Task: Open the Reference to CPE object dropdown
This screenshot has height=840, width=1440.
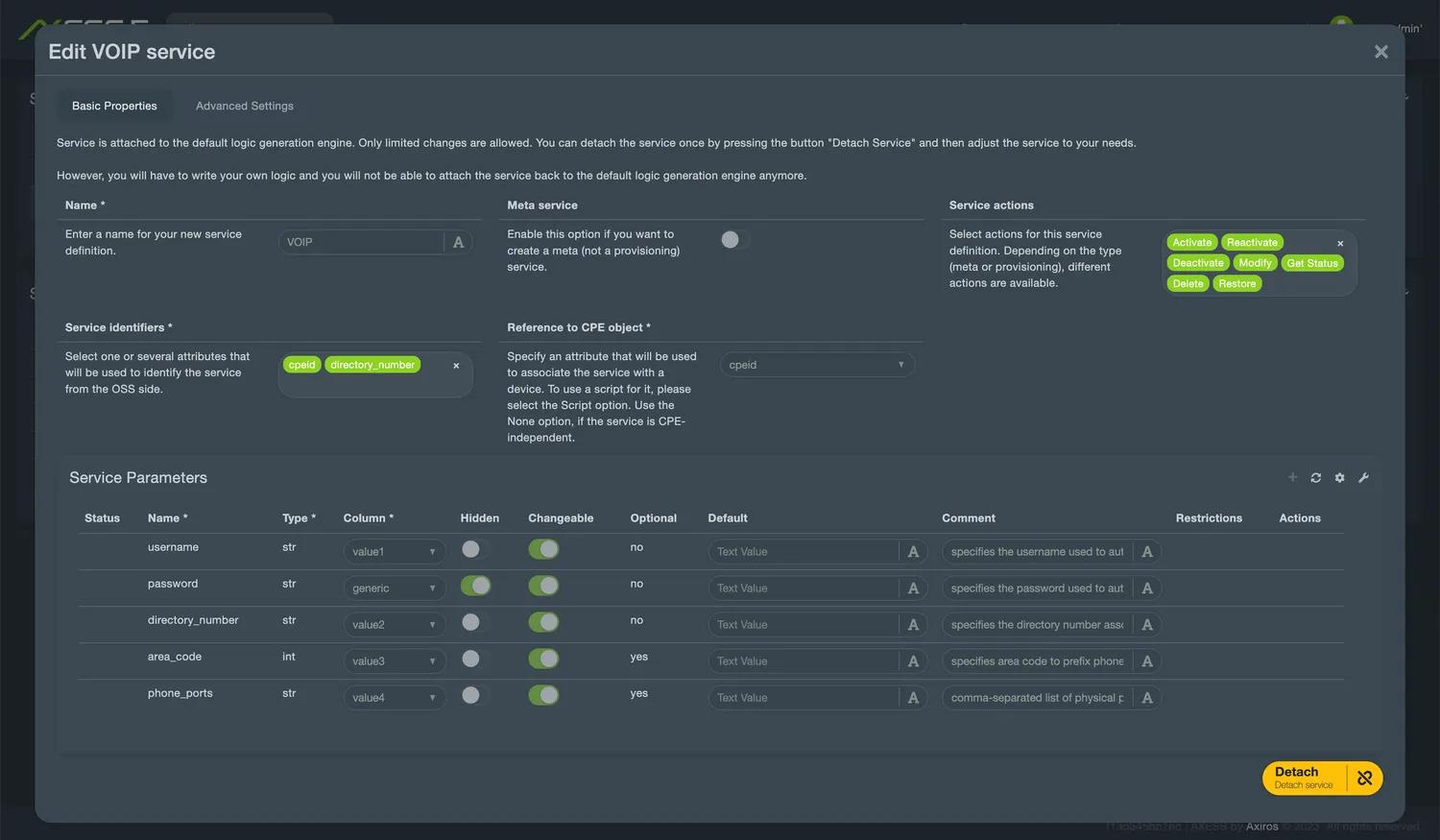Action: click(x=816, y=364)
